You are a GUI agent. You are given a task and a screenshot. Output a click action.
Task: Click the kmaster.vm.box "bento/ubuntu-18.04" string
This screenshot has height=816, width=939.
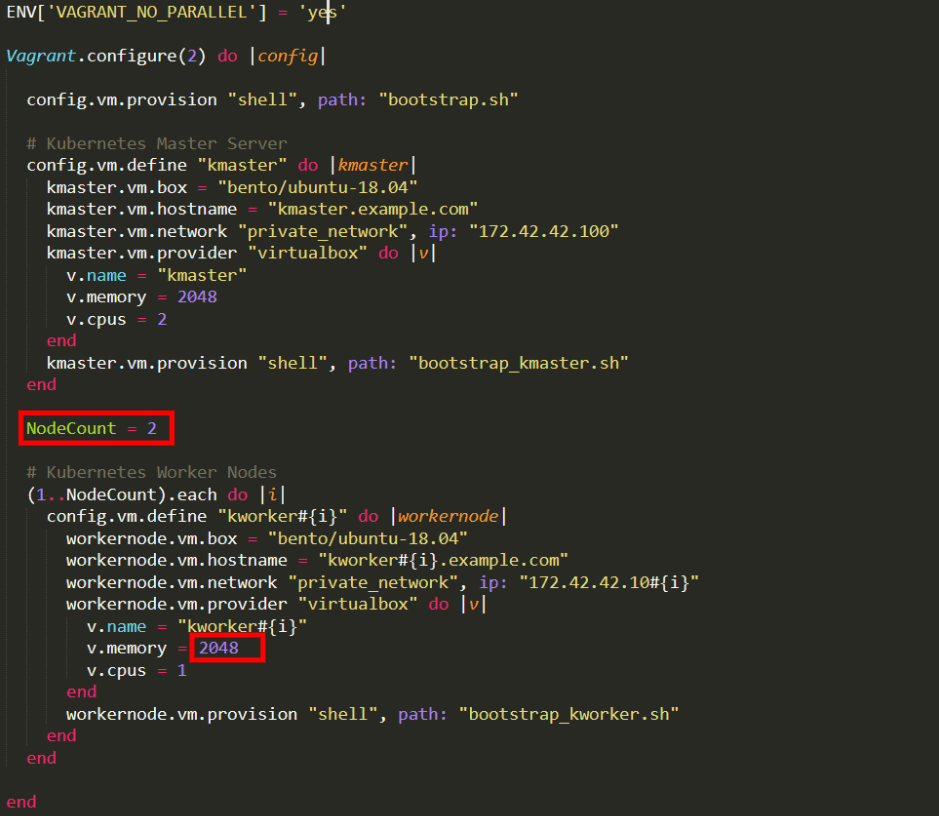(317, 187)
